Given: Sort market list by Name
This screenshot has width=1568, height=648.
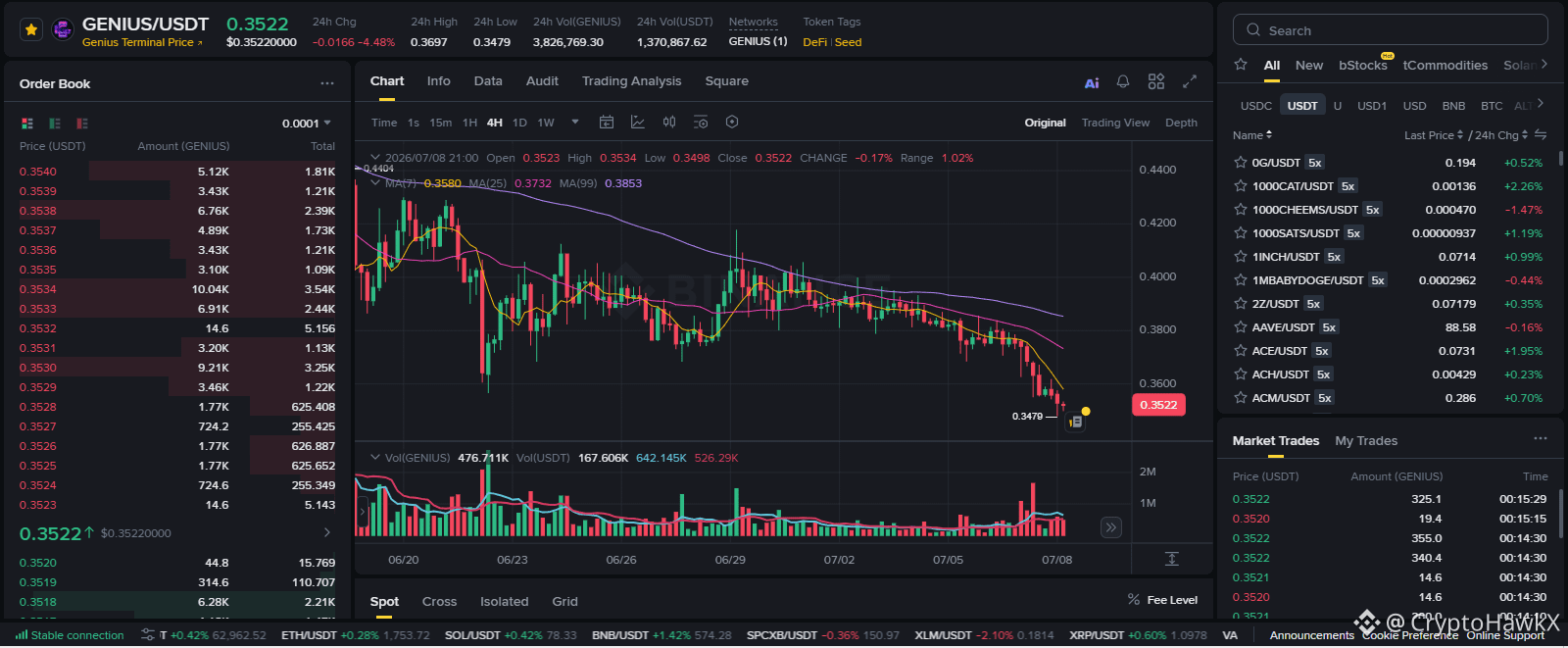Looking at the screenshot, I should 1252,135.
